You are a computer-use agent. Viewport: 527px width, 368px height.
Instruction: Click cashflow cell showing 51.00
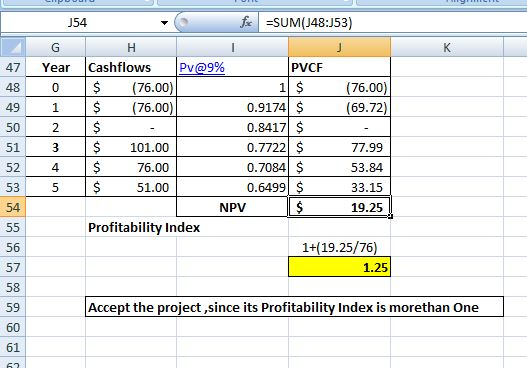(131, 187)
